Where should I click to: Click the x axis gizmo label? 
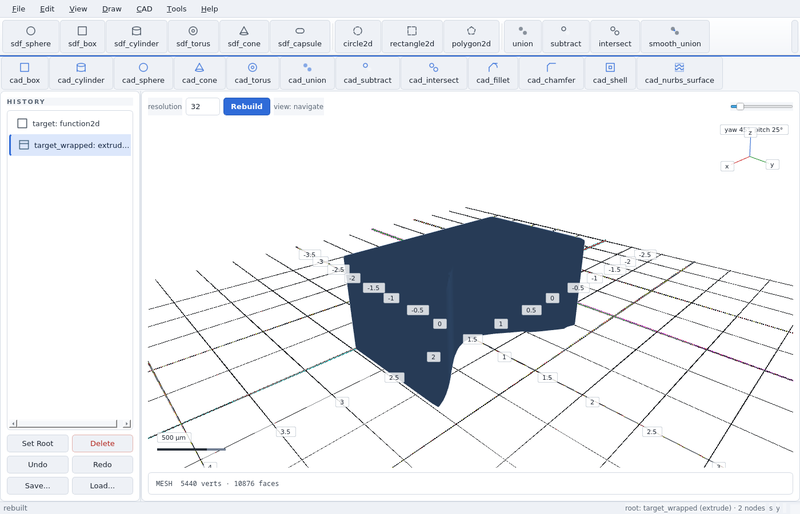tap(727, 166)
